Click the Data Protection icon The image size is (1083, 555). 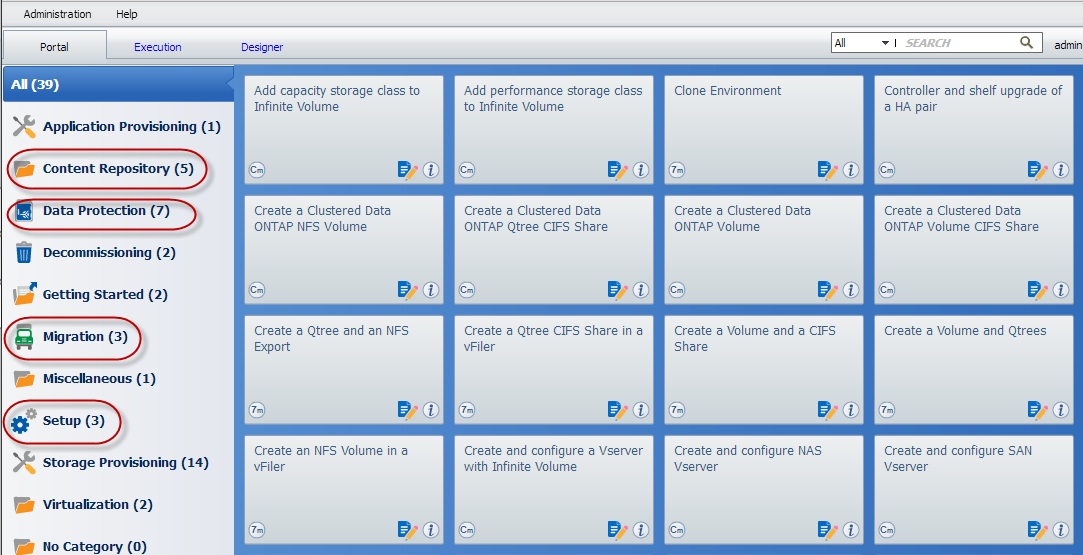24,211
